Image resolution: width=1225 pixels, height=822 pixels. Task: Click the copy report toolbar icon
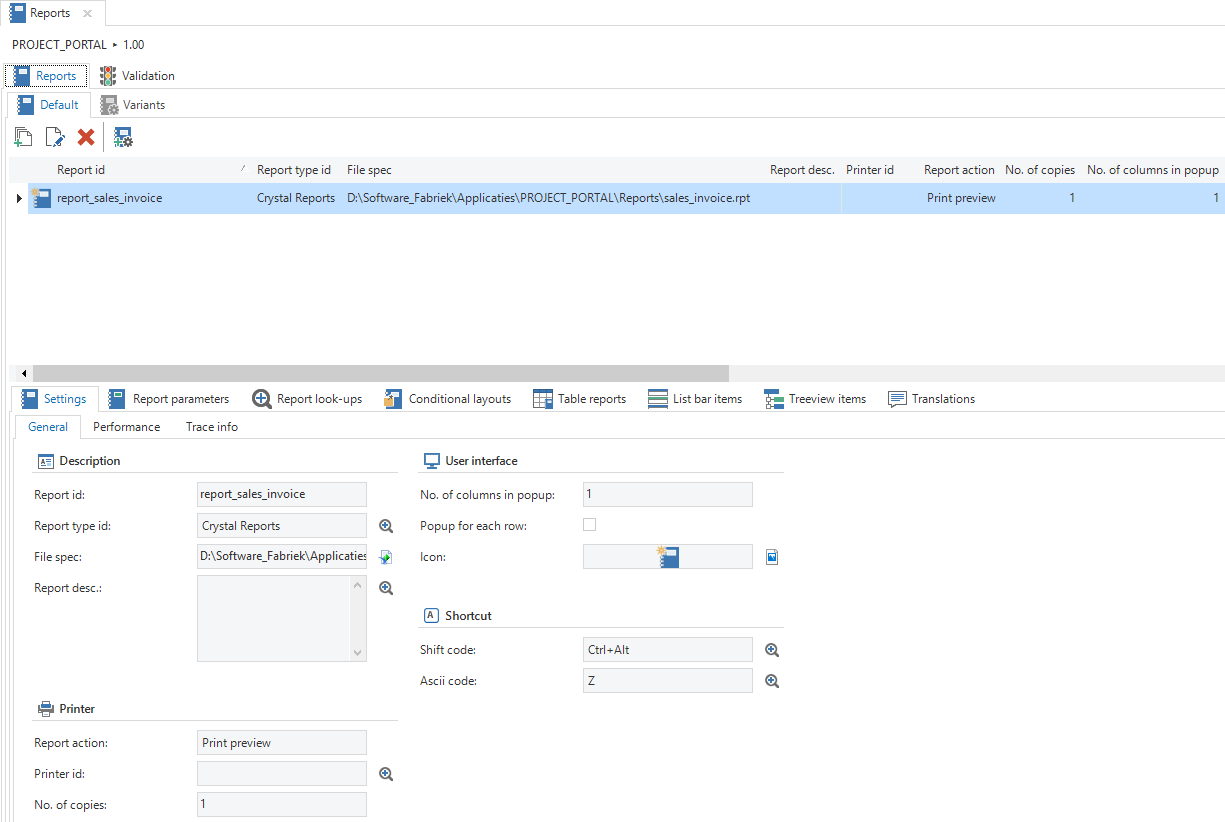[23, 138]
